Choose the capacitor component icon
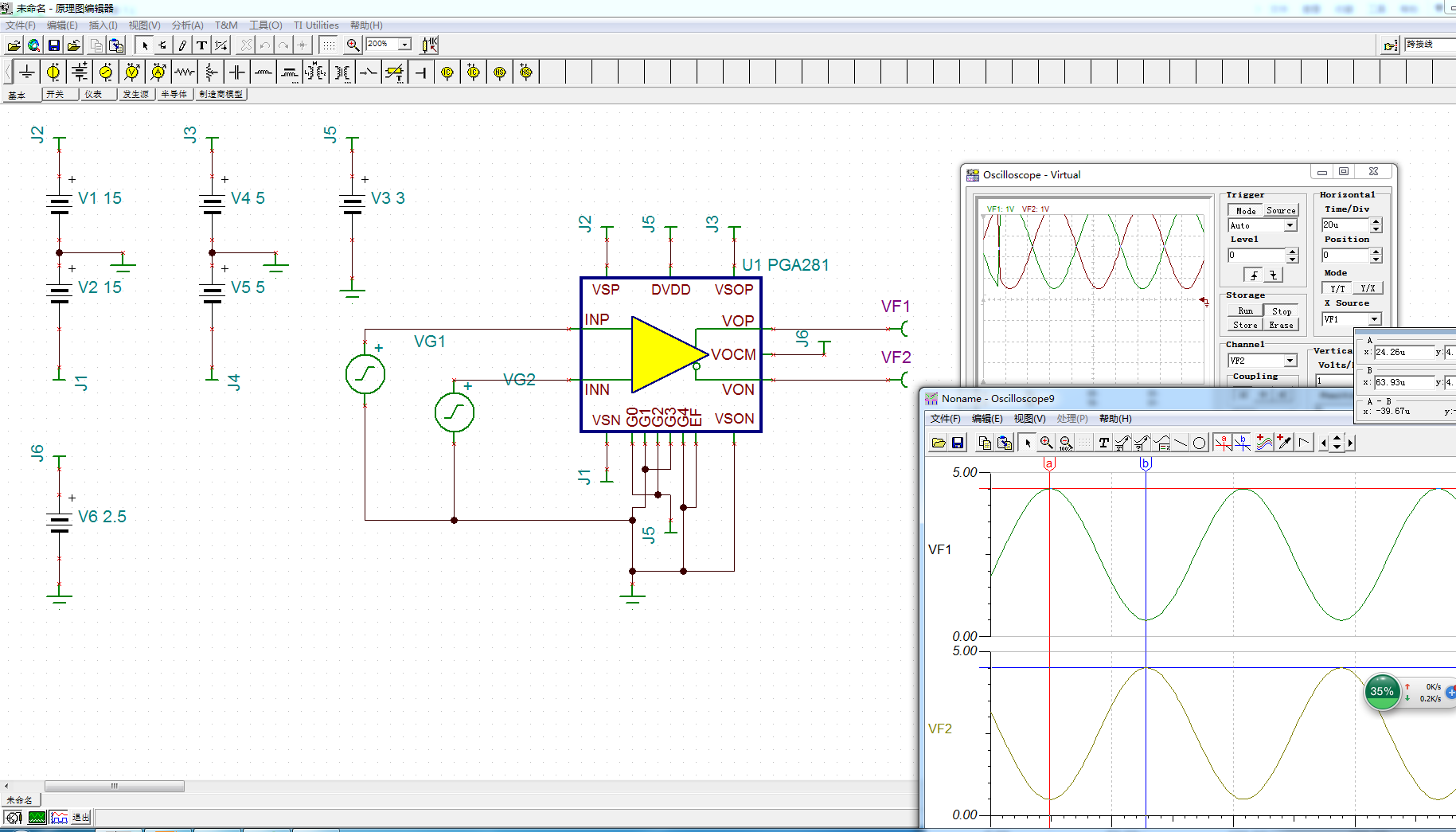Screen dimensions: 1456x832 (237, 72)
